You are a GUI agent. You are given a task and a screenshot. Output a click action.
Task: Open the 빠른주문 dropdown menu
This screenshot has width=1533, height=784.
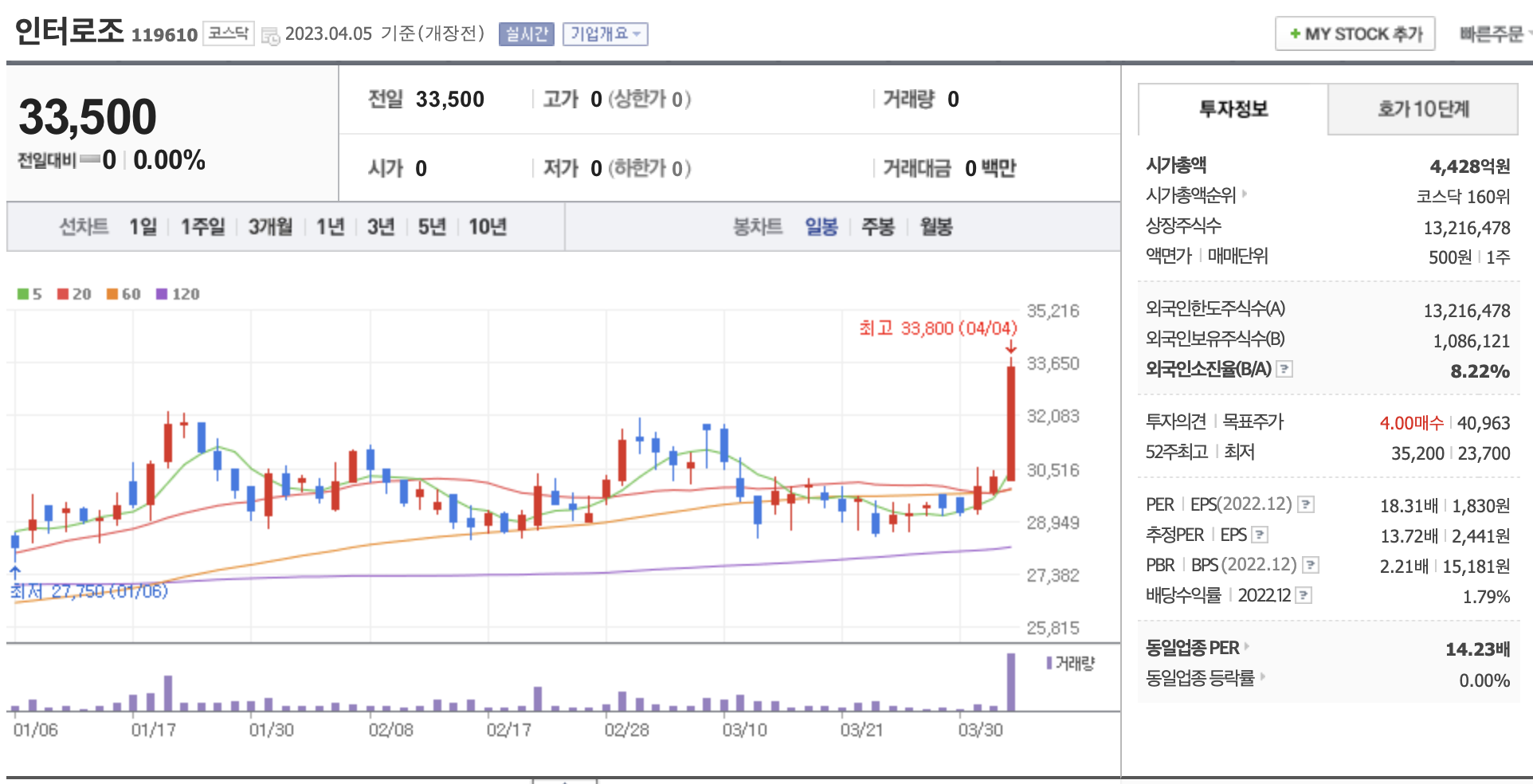pyautogui.click(x=1494, y=34)
